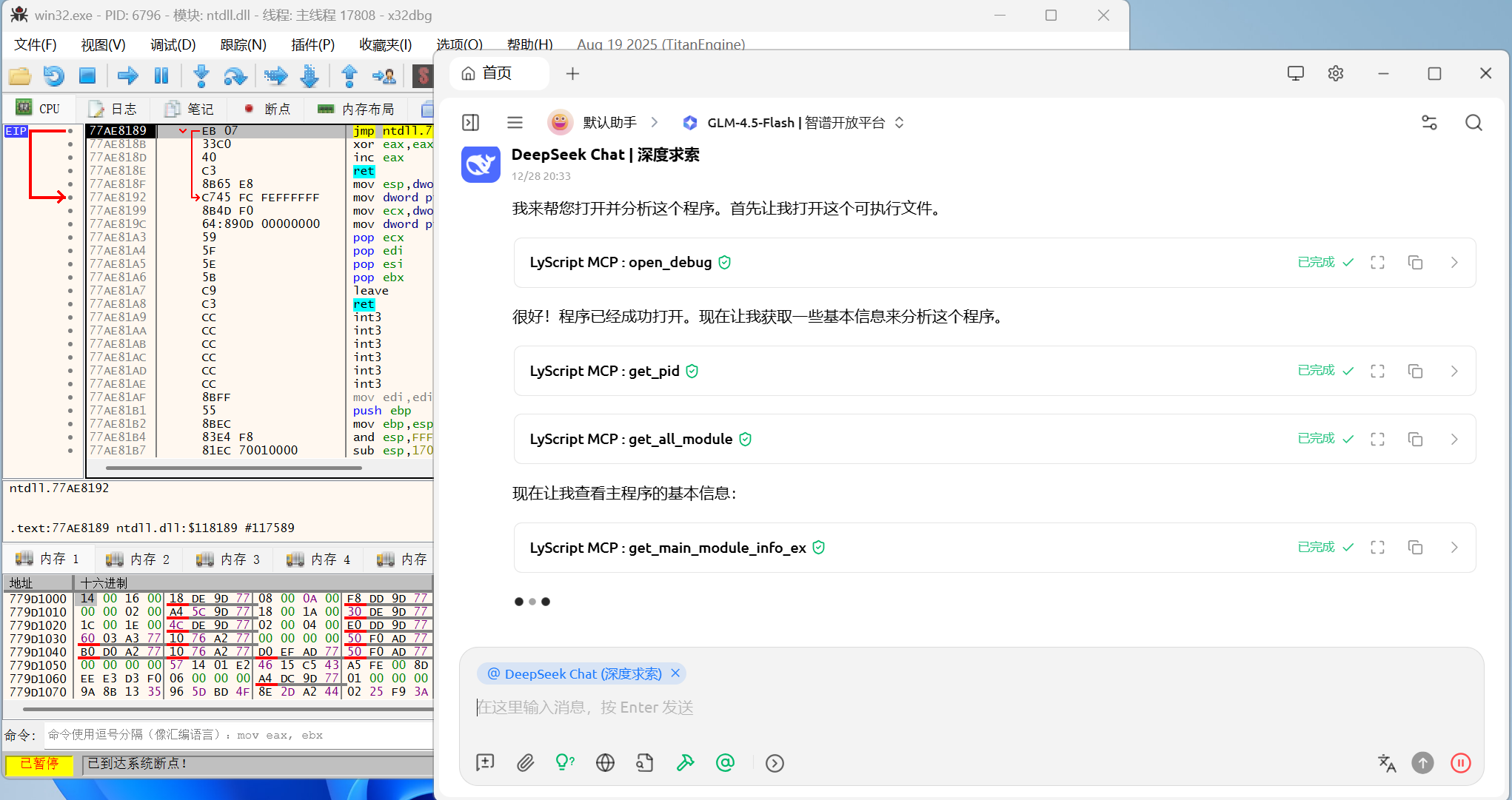Screen dimensions: 1512x800
Task: Expand the get_all_module result chevron
Action: (x=1454, y=439)
